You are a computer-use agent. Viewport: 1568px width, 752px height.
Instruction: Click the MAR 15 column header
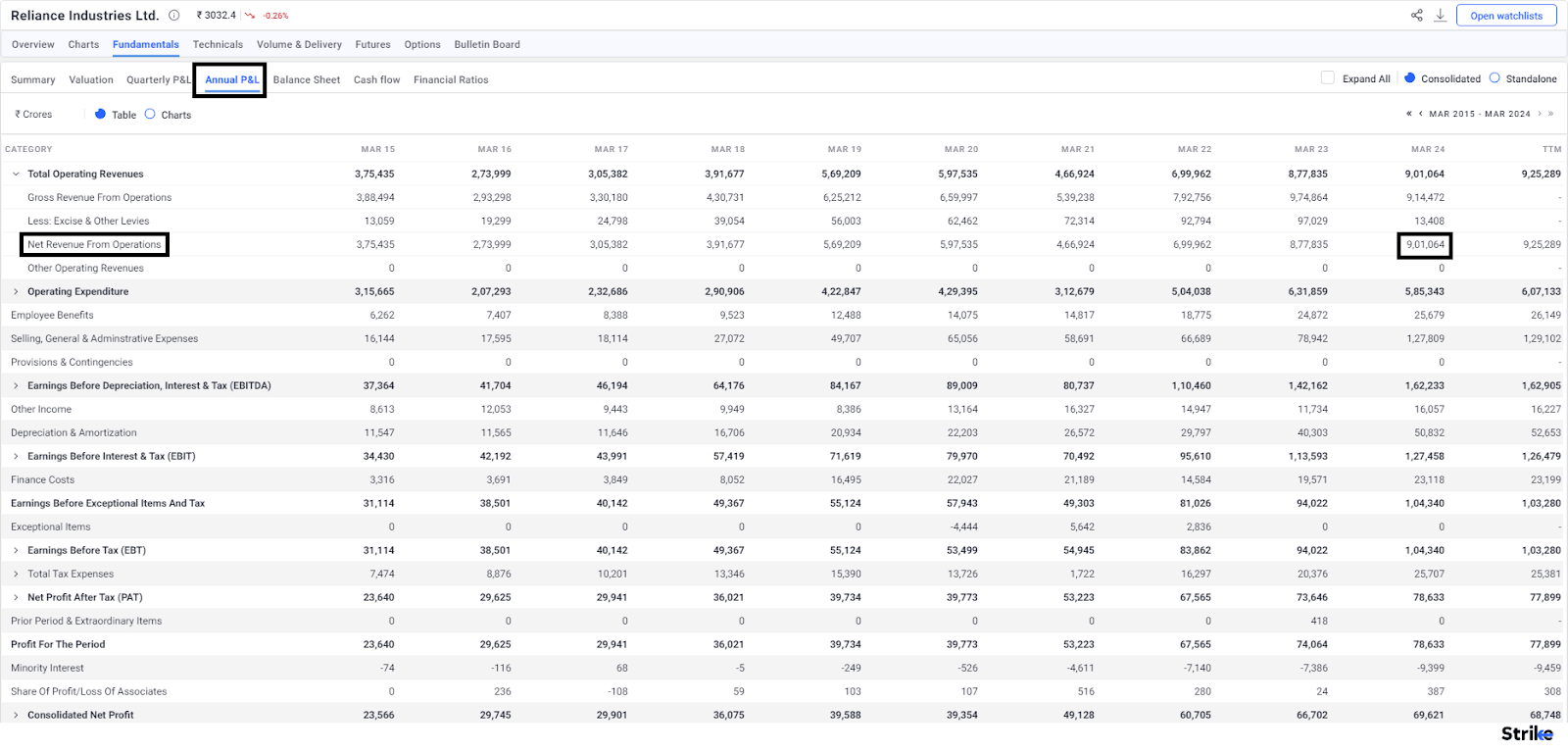click(378, 149)
